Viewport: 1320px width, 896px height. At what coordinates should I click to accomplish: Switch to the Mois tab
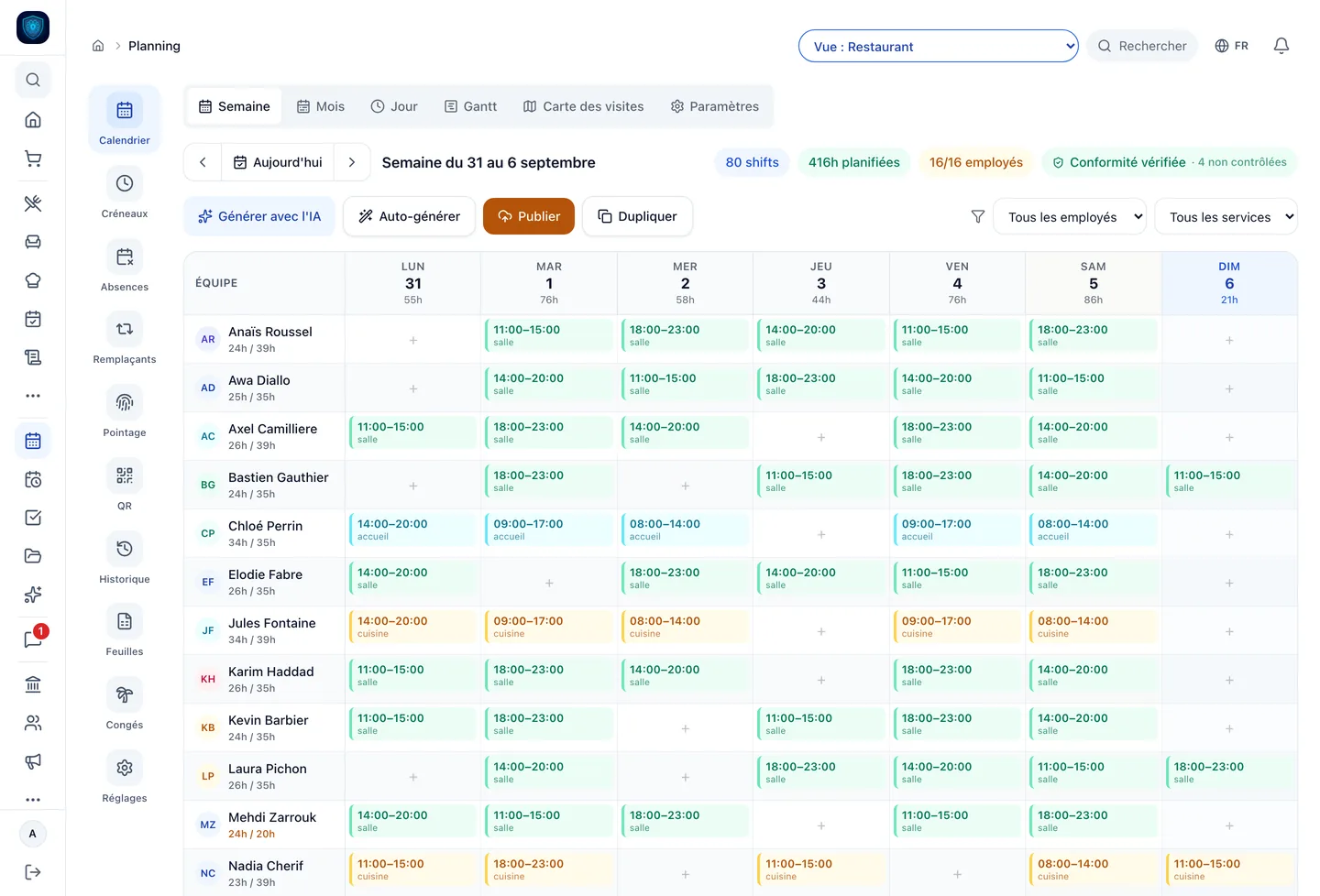tap(321, 106)
